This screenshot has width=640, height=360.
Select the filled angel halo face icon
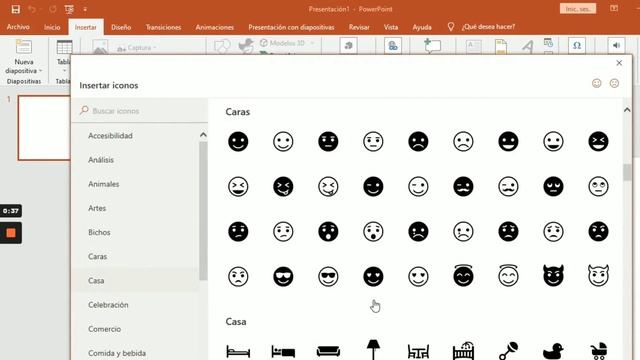pos(463,276)
